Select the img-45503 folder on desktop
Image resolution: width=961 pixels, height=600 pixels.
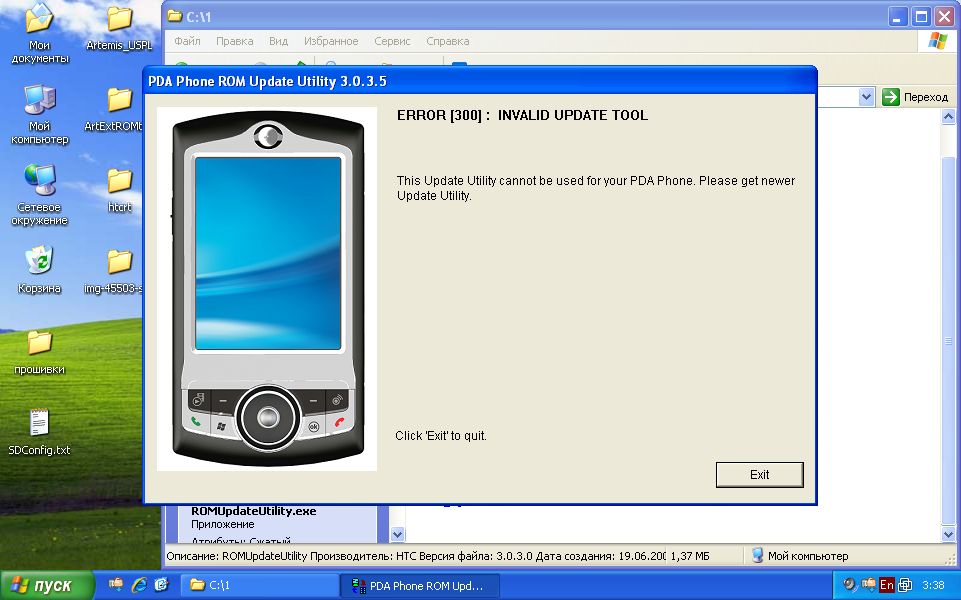click(116, 271)
